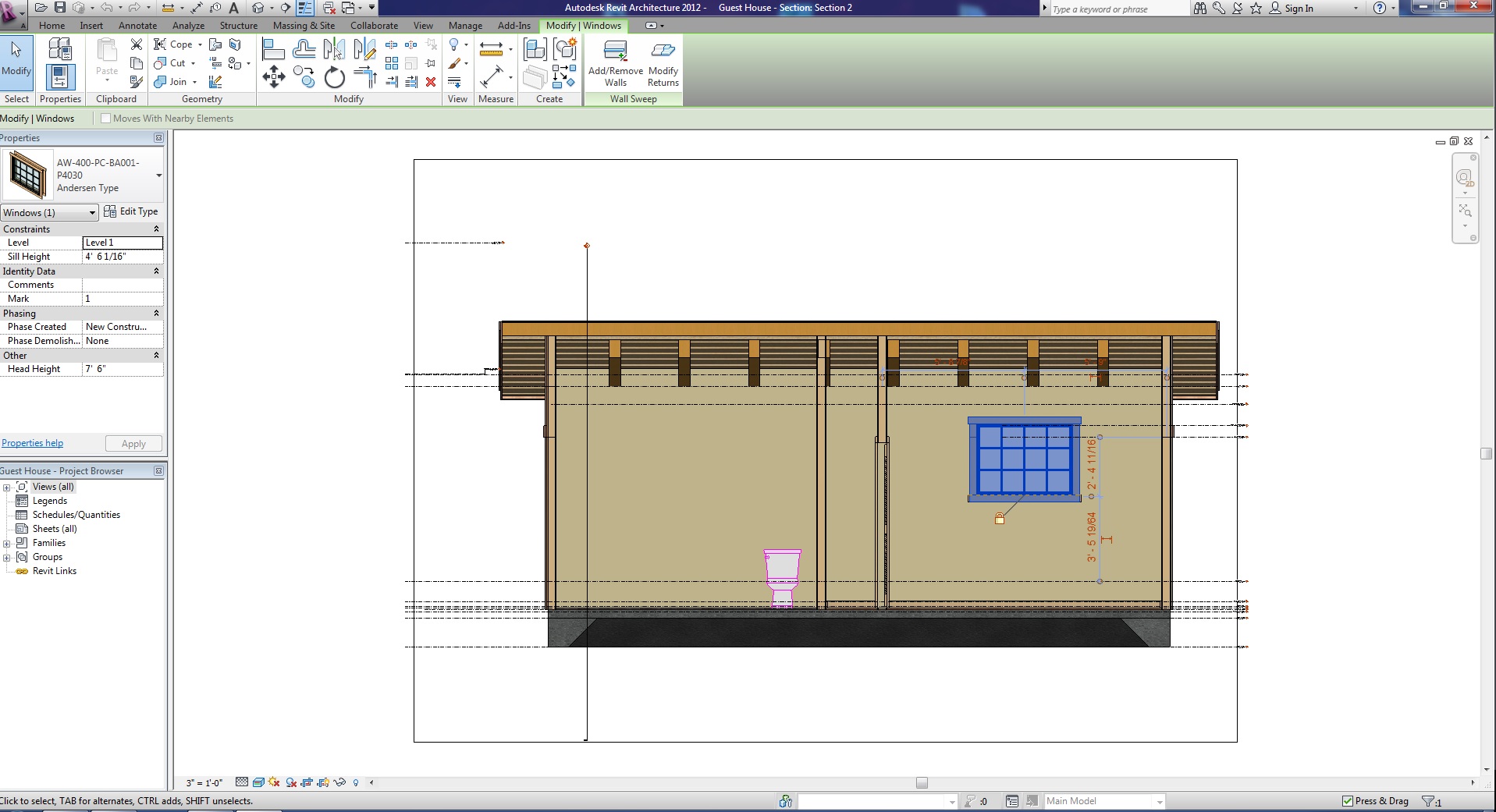Click the Edit Type button
Viewport: 1496px width, 812px height.
tap(131, 211)
